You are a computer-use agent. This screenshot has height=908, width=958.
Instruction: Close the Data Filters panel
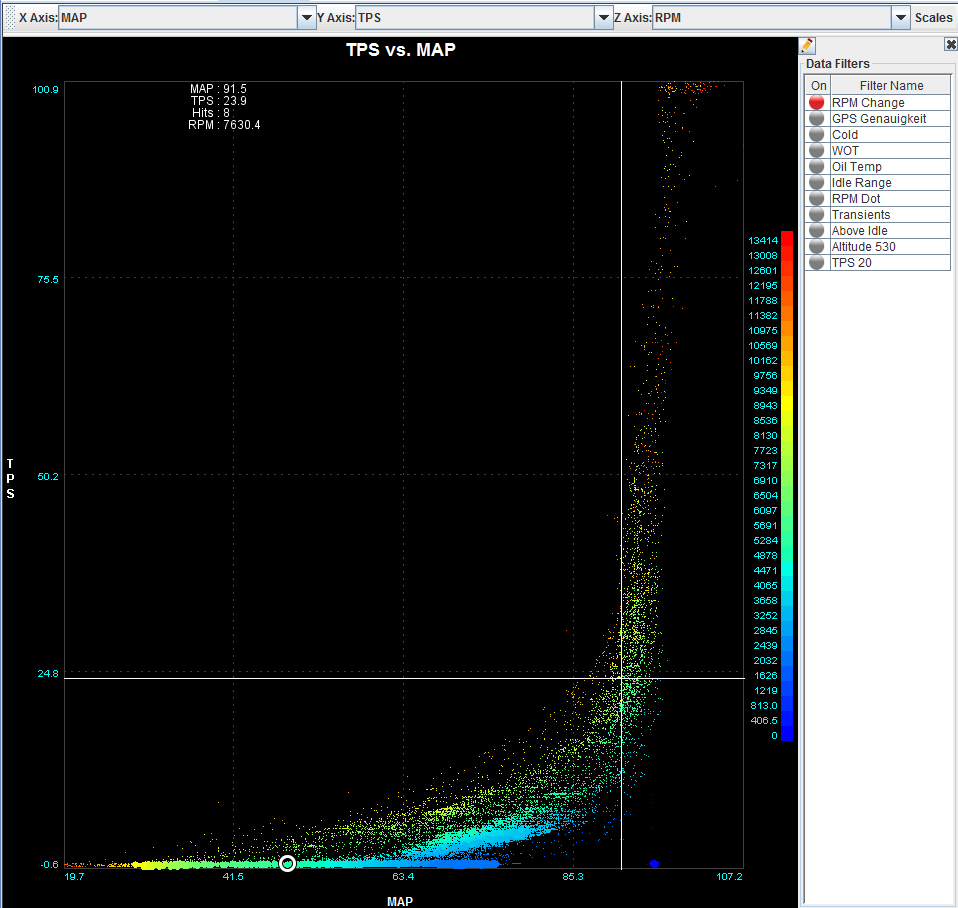point(950,45)
